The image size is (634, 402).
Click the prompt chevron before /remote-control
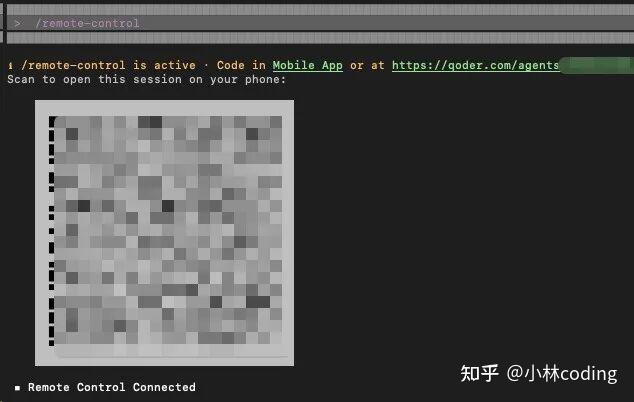pyautogui.click(x=17, y=23)
